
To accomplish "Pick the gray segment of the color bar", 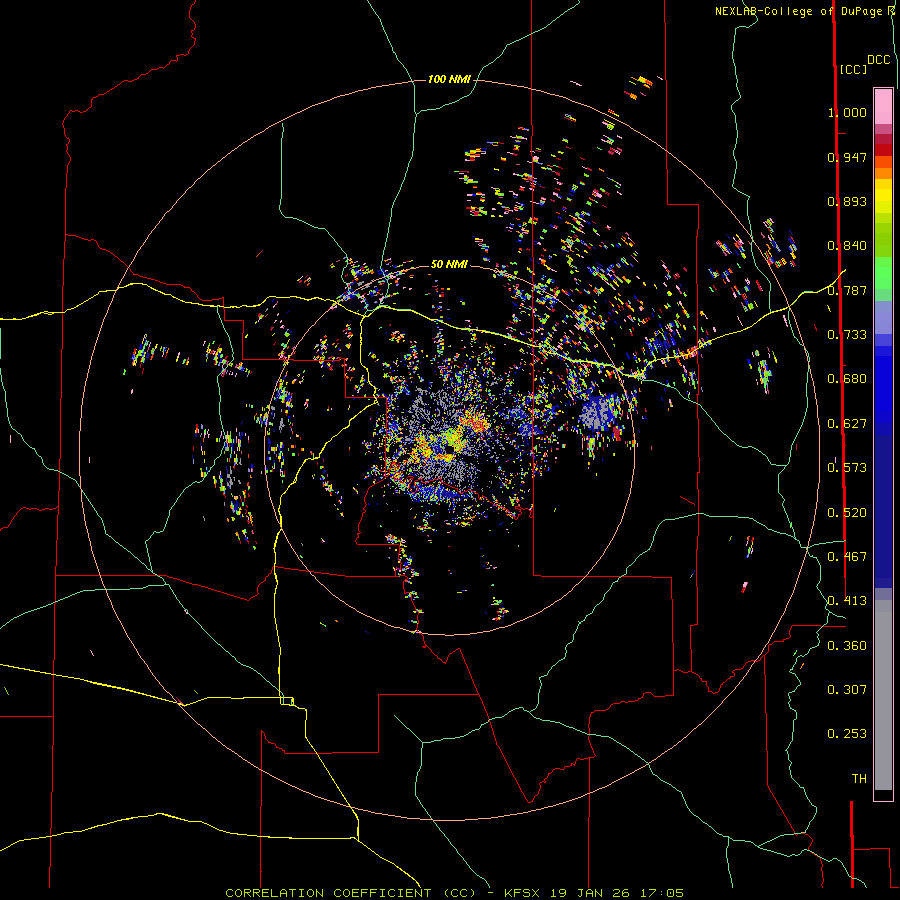I will pos(883,695).
